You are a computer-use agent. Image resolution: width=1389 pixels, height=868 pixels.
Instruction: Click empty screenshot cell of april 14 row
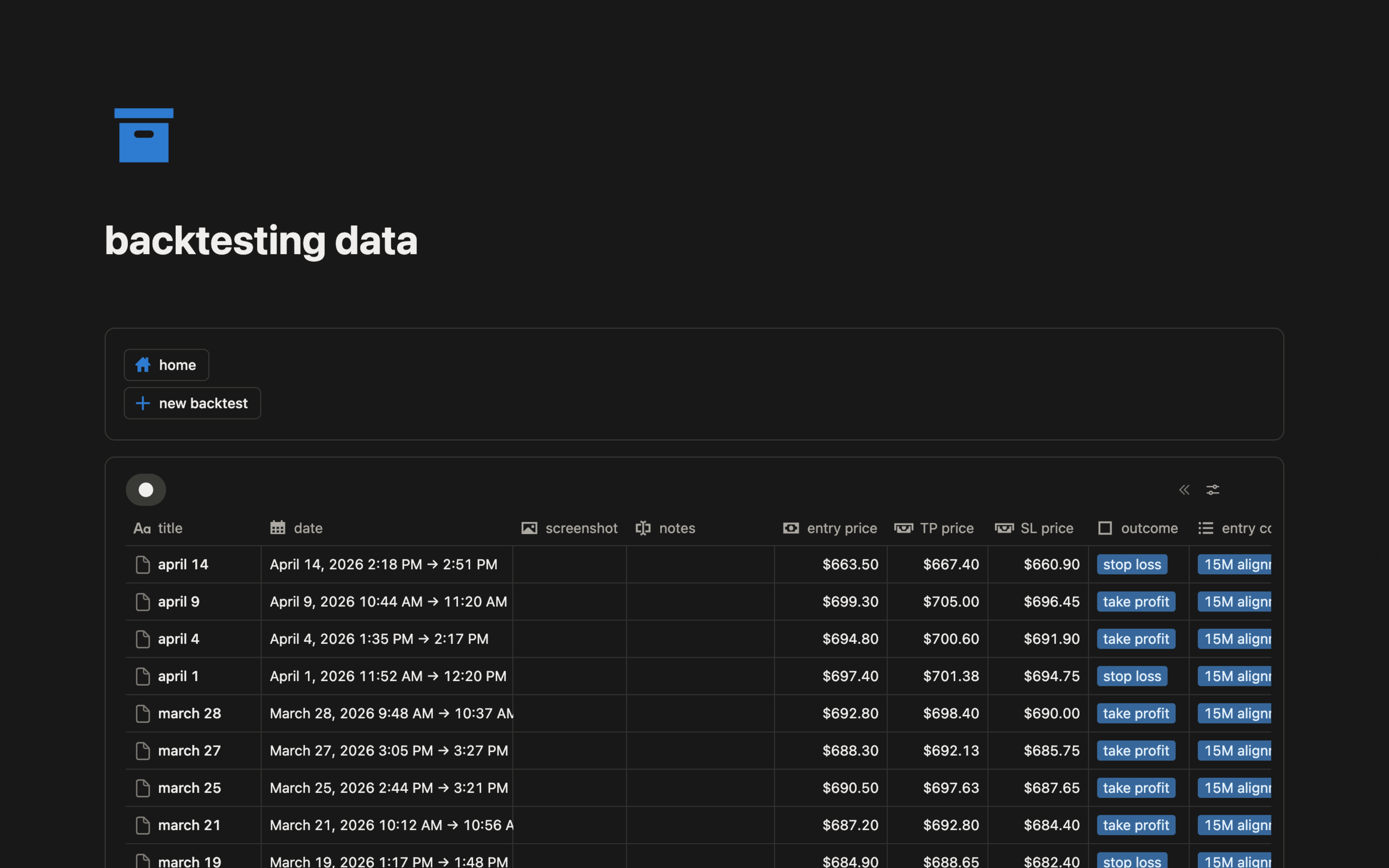click(x=569, y=564)
